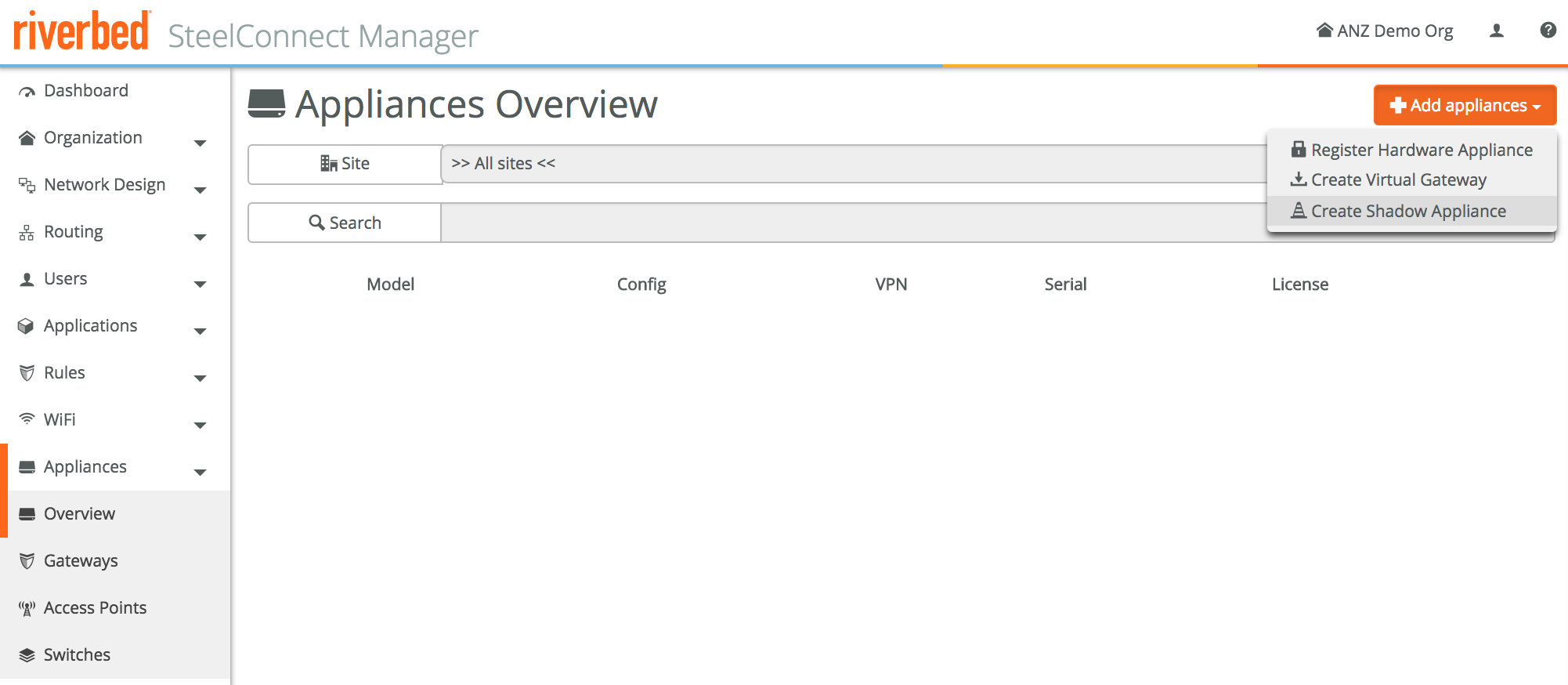Sort by the License column header
This screenshot has height=685, width=1568.
click(x=1300, y=285)
